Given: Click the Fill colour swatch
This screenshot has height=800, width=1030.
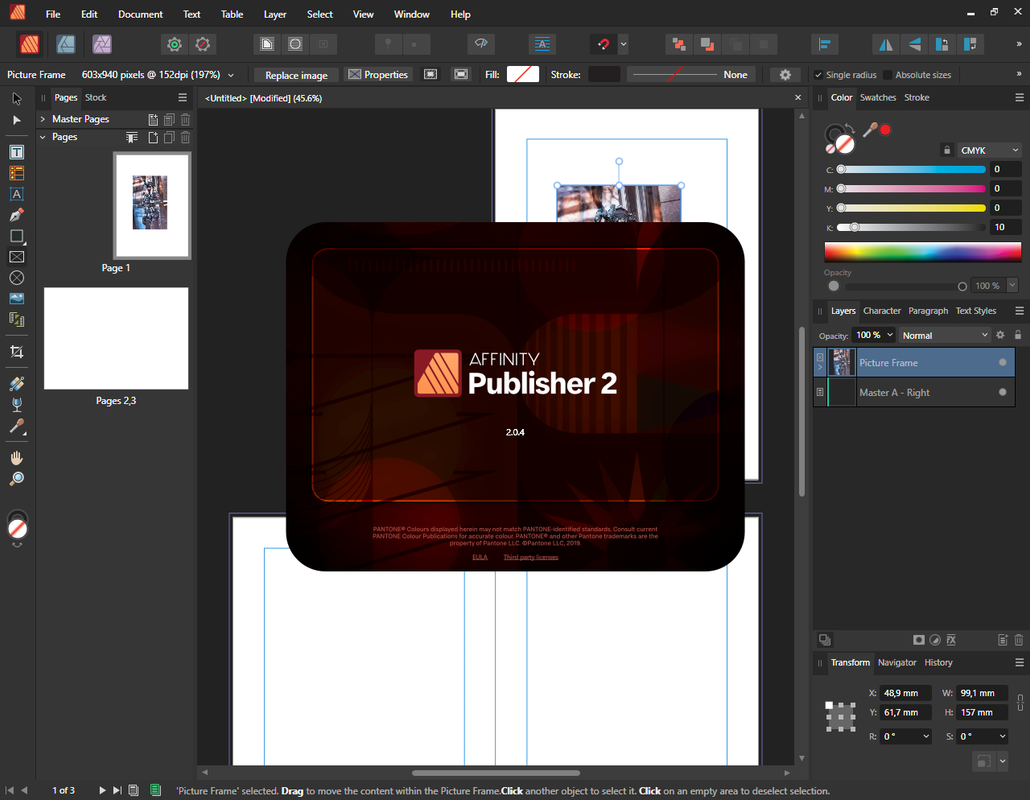Looking at the screenshot, I should click(523, 74).
